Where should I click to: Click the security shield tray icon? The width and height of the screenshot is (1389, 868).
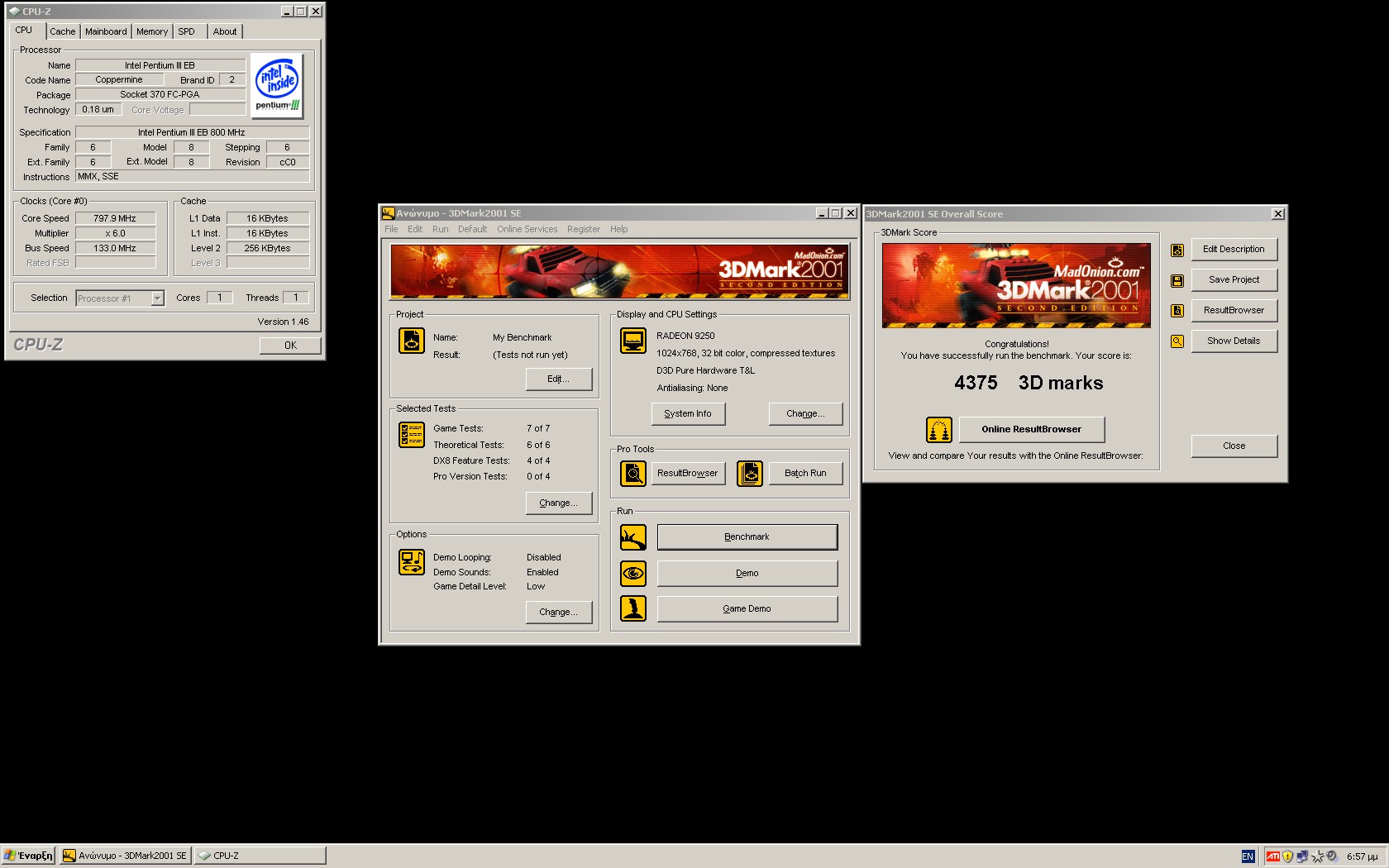[1287, 856]
